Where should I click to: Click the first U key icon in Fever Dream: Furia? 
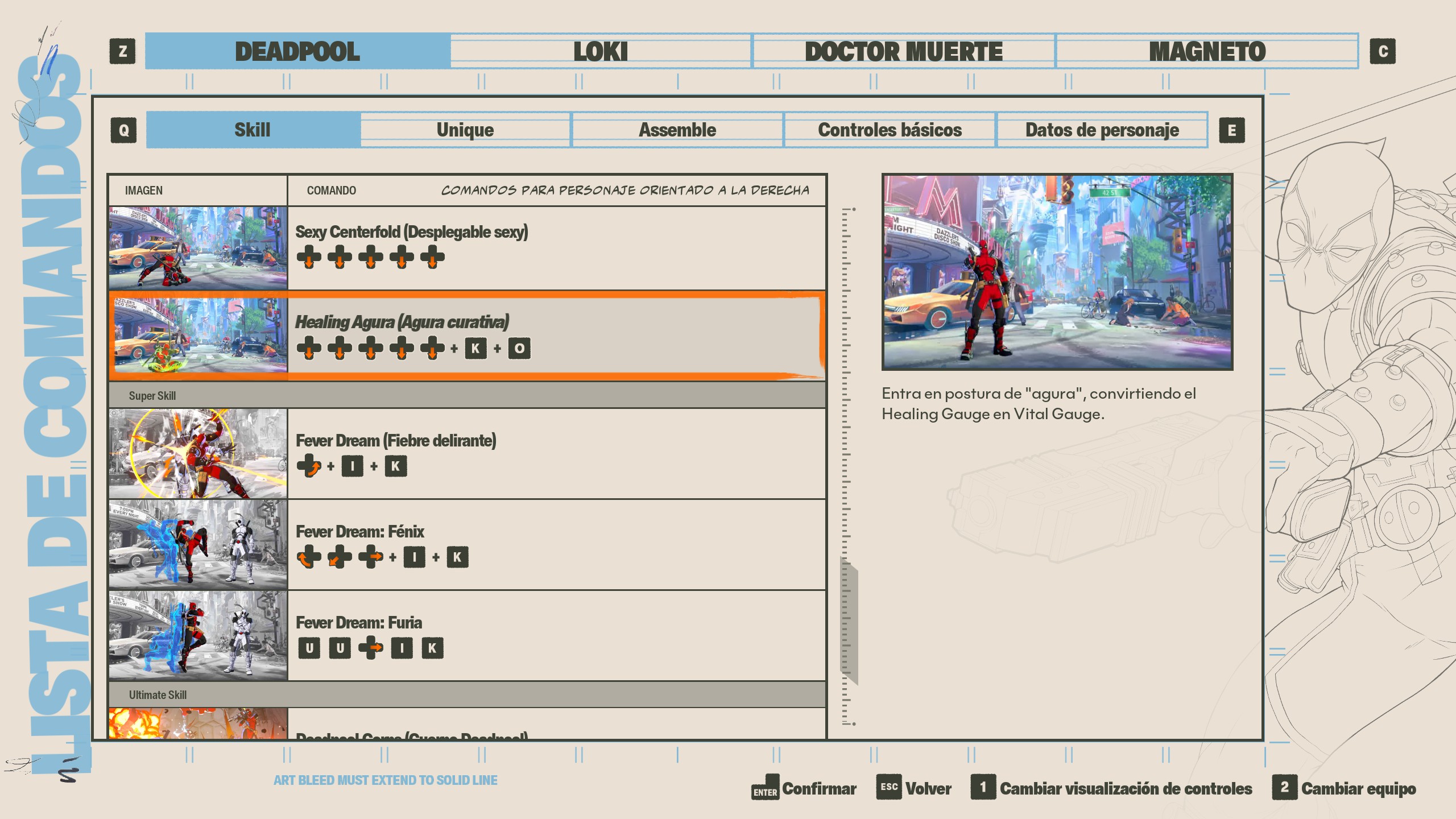[309, 648]
